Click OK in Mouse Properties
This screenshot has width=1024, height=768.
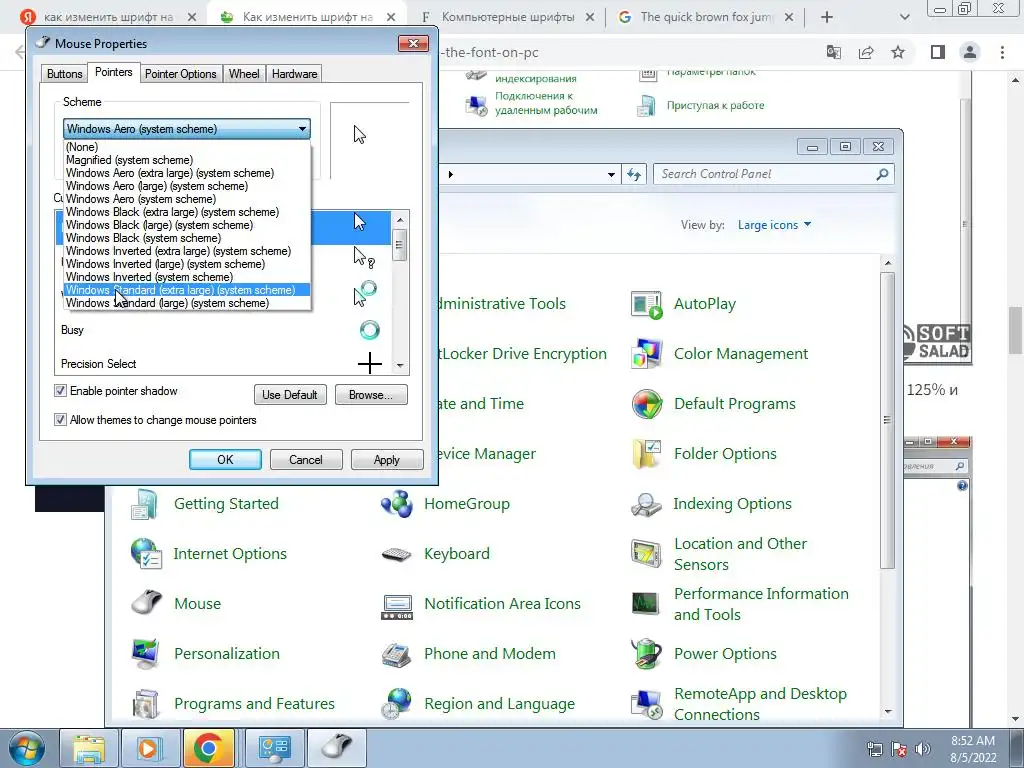click(x=225, y=460)
